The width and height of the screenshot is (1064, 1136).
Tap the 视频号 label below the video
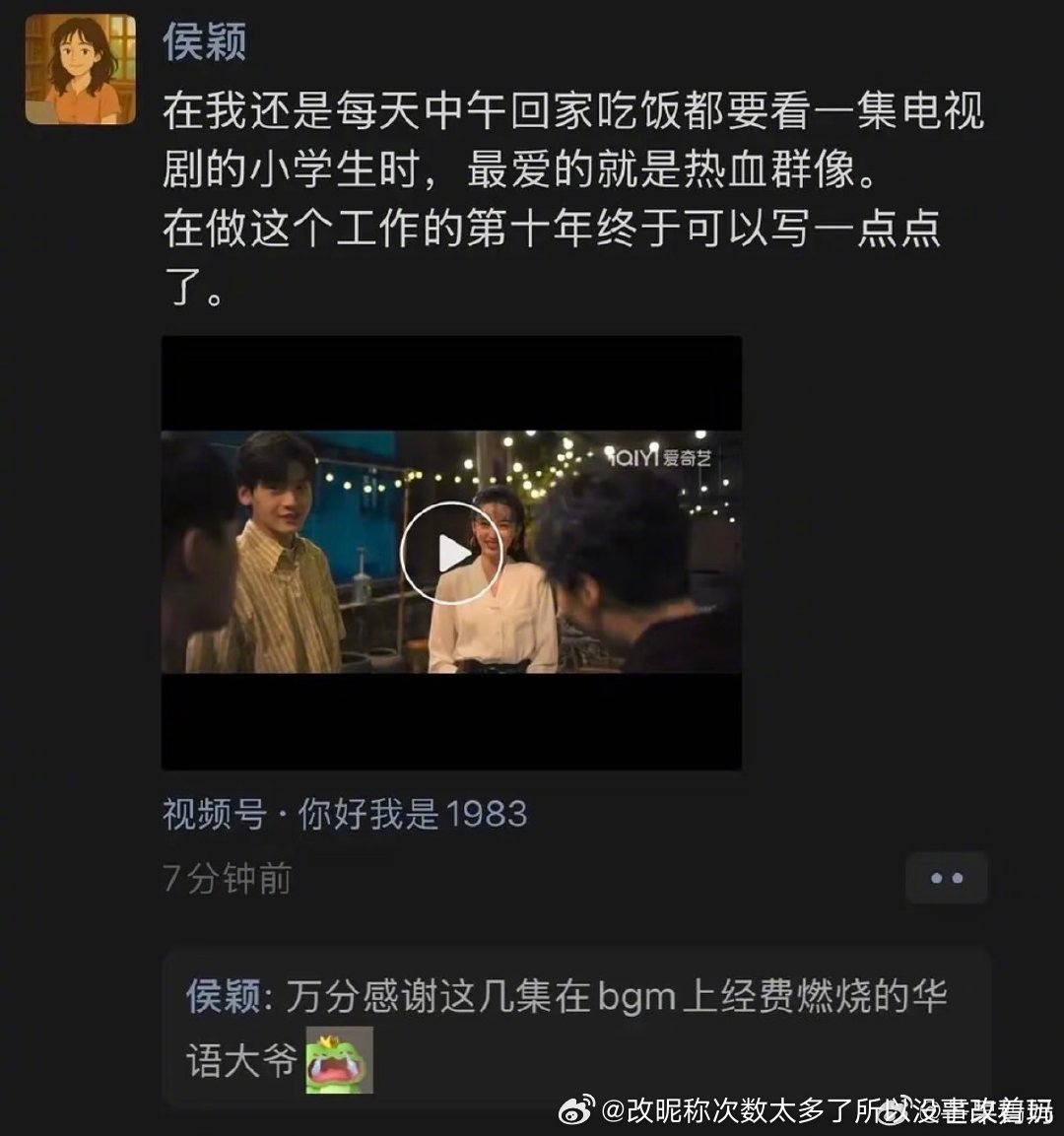click(215, 815)
